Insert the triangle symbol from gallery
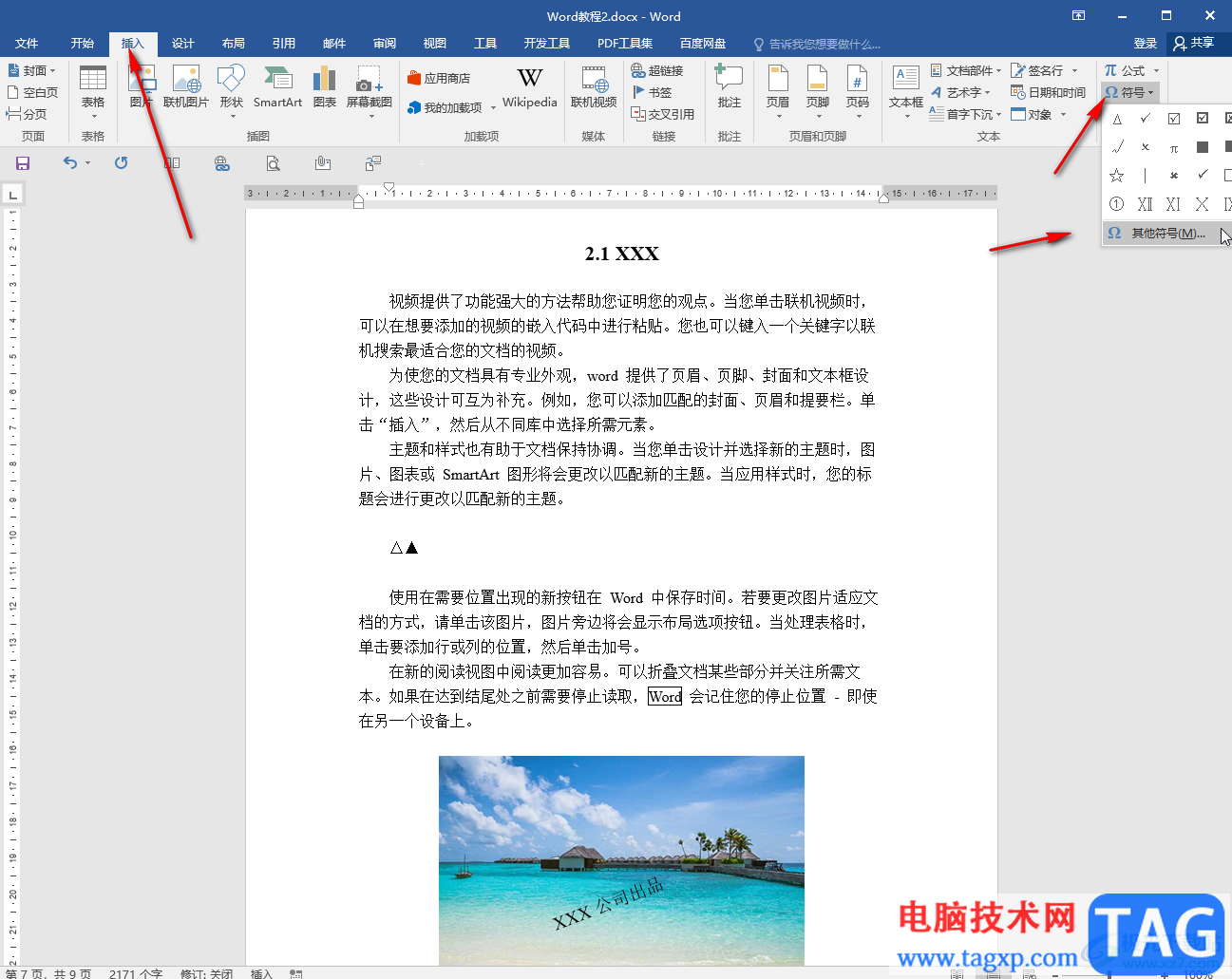1232x979 pixels. tap(1117, 119)
